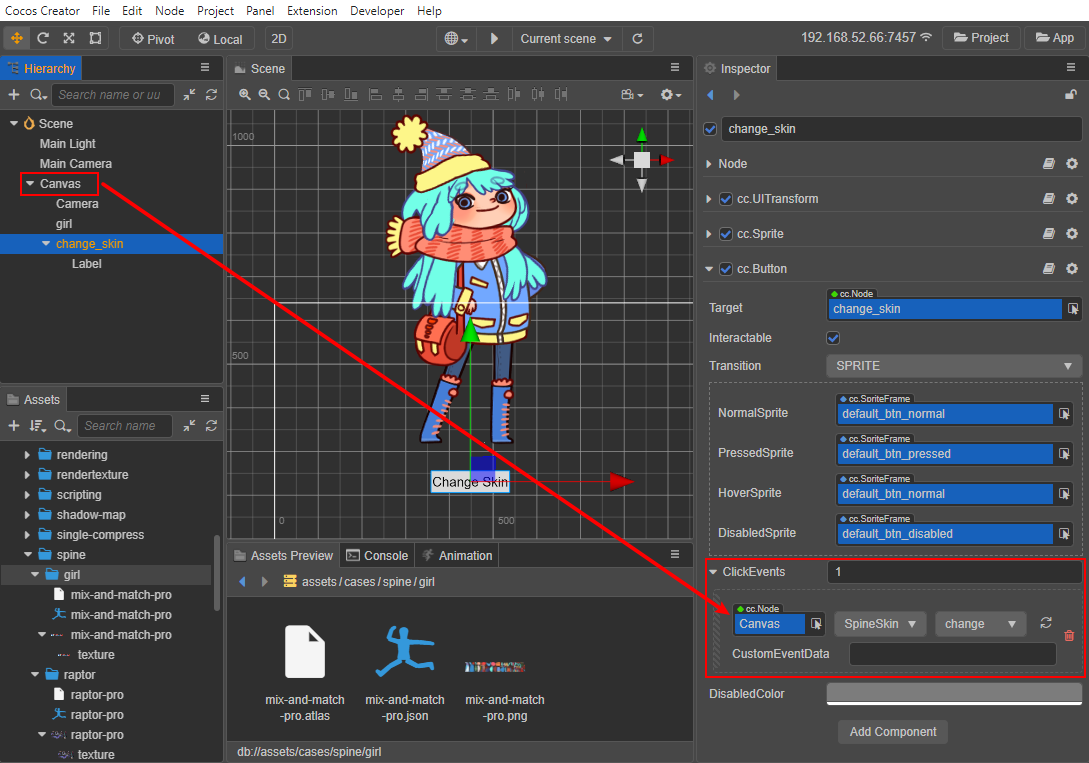Select the Rotate transform tool
This screenshot has width=1089, height=763.
43,38
